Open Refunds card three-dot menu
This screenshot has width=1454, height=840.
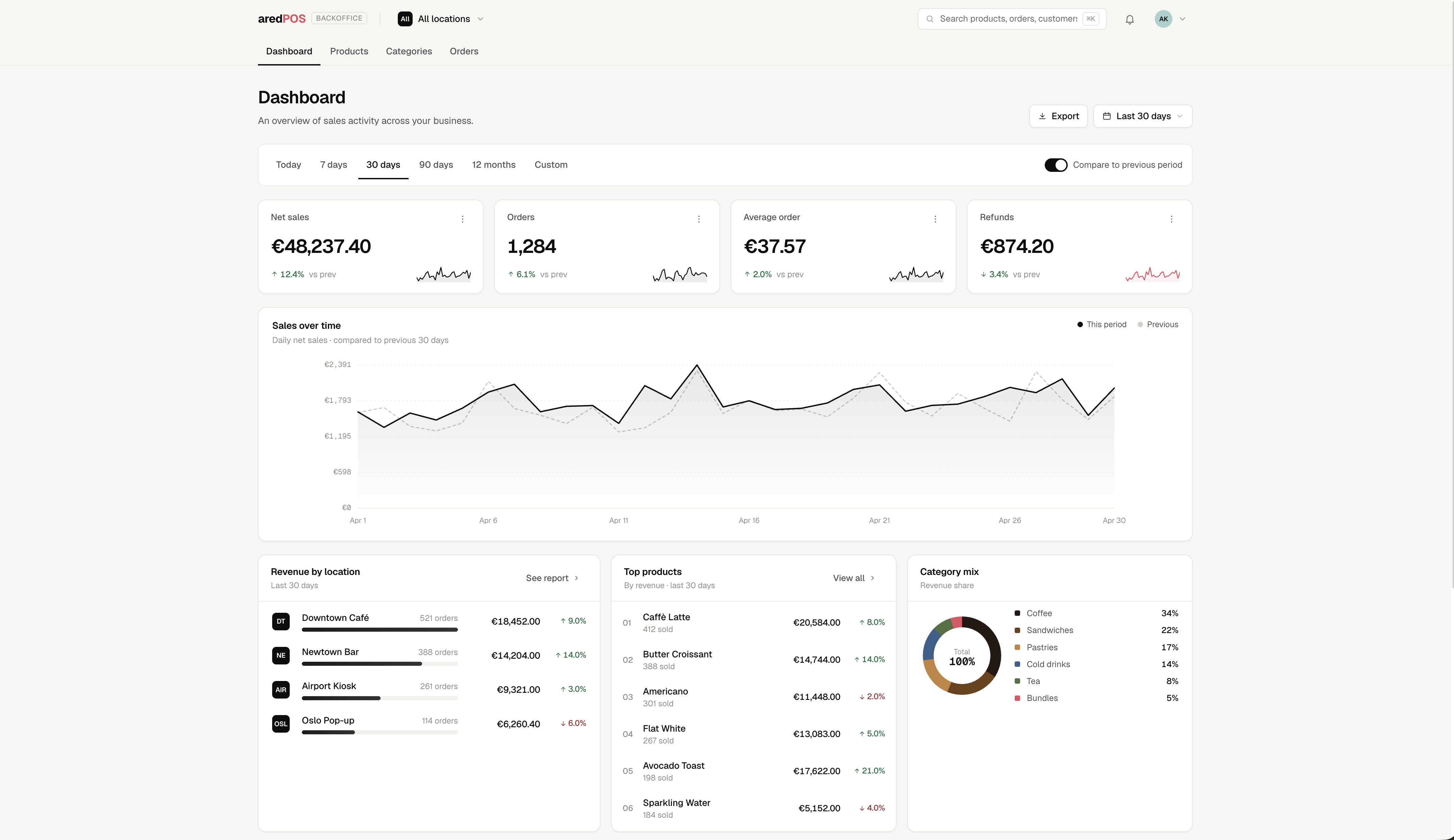tap(1171, 219)
